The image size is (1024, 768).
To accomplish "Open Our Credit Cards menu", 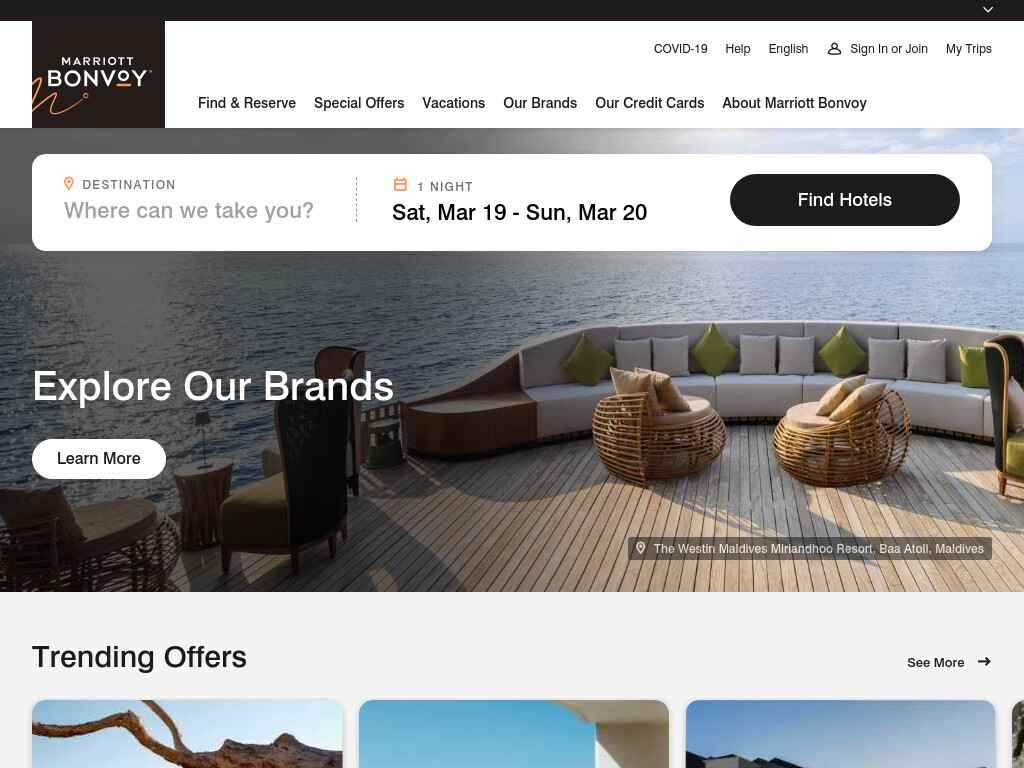I will (650, 103).
